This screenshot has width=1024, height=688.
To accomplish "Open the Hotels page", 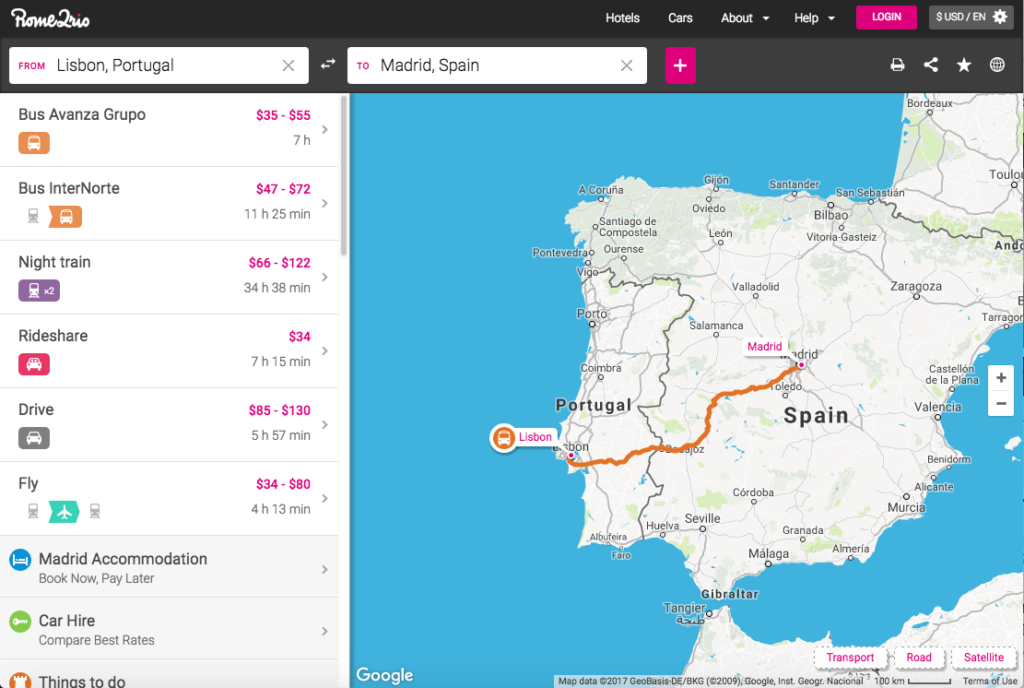I will 622,18.
